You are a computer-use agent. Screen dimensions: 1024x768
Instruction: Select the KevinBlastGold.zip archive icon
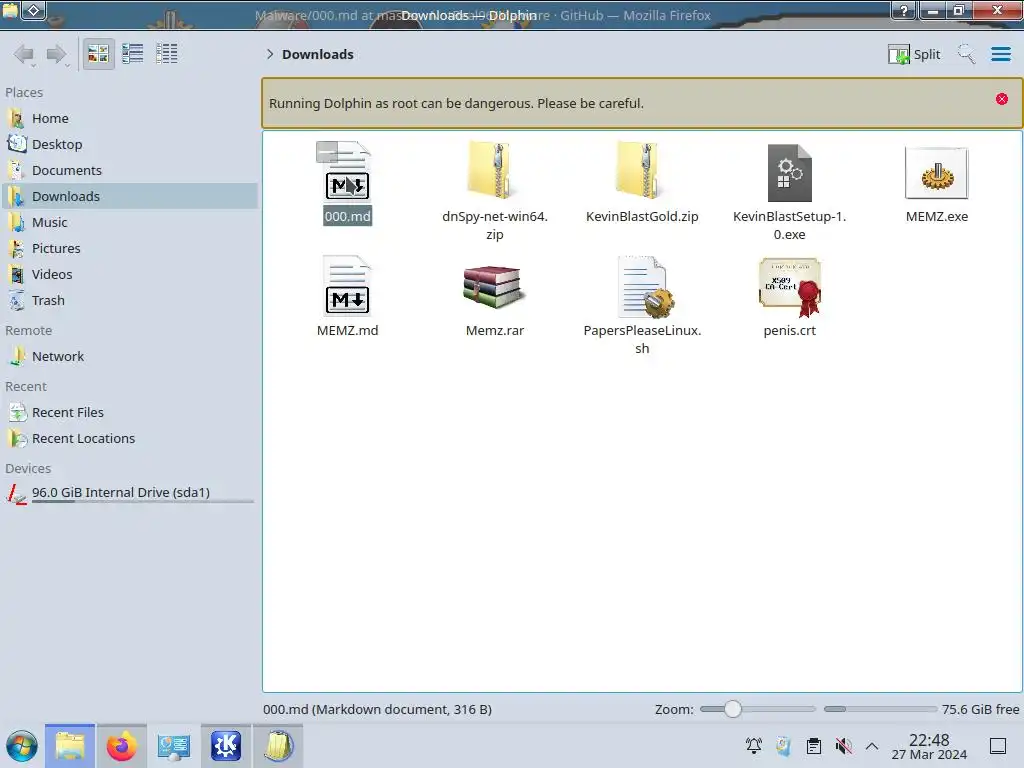pos(642,171)
